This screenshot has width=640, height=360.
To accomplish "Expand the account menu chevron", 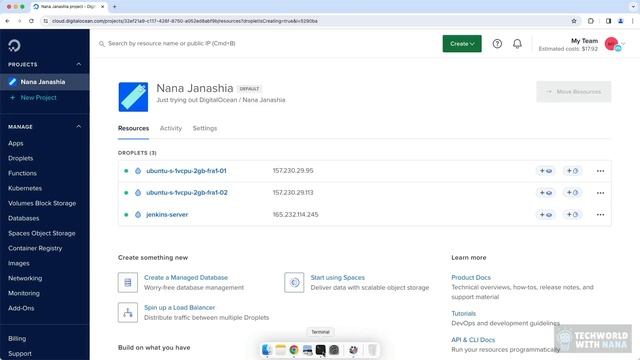I will (623, 44).
